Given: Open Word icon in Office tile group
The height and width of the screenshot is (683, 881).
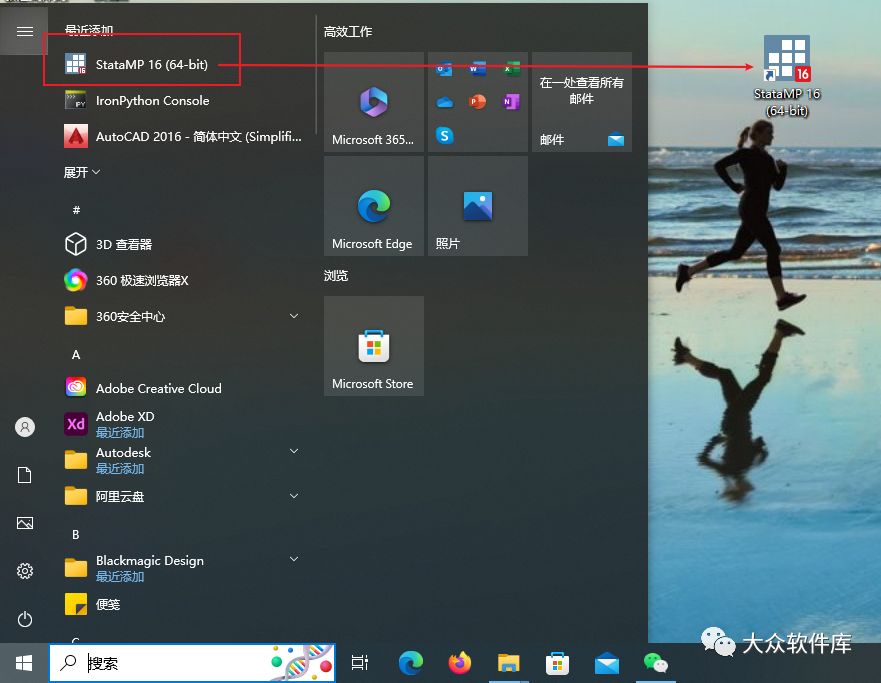Looking at the screenshot, I should [478, 69].
